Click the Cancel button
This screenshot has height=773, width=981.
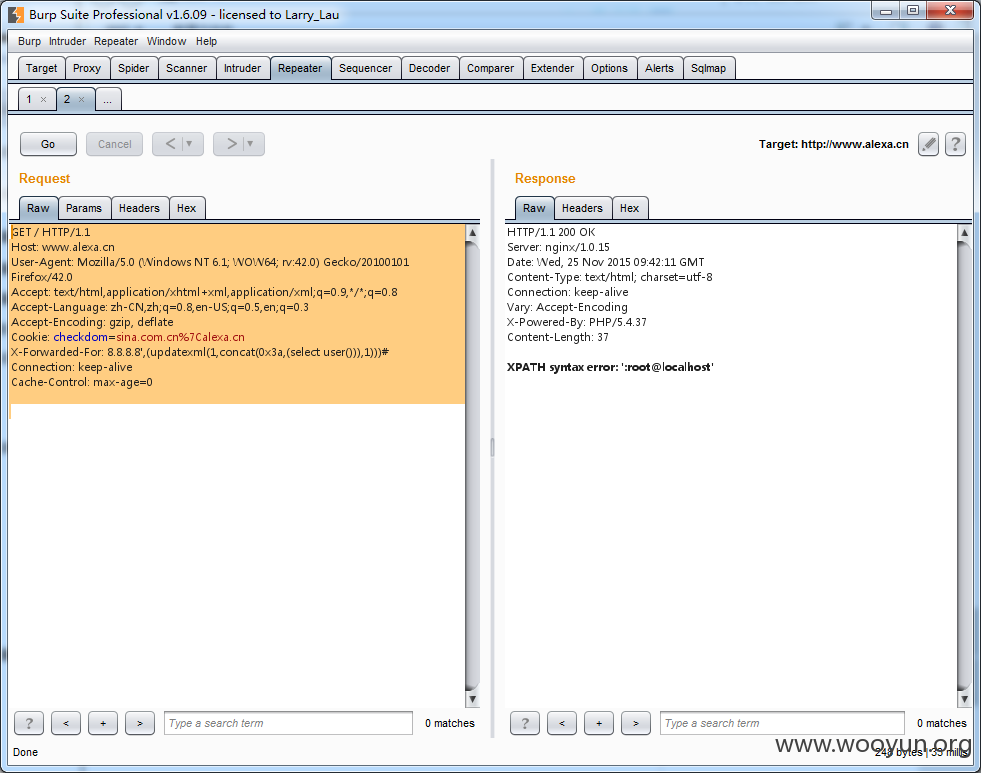tap(114, 144)
